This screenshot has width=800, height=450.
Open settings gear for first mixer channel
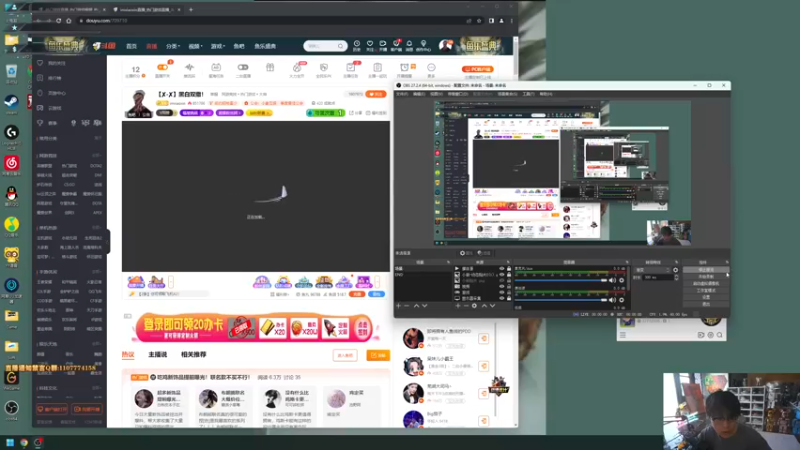click(x=621, y=280)
